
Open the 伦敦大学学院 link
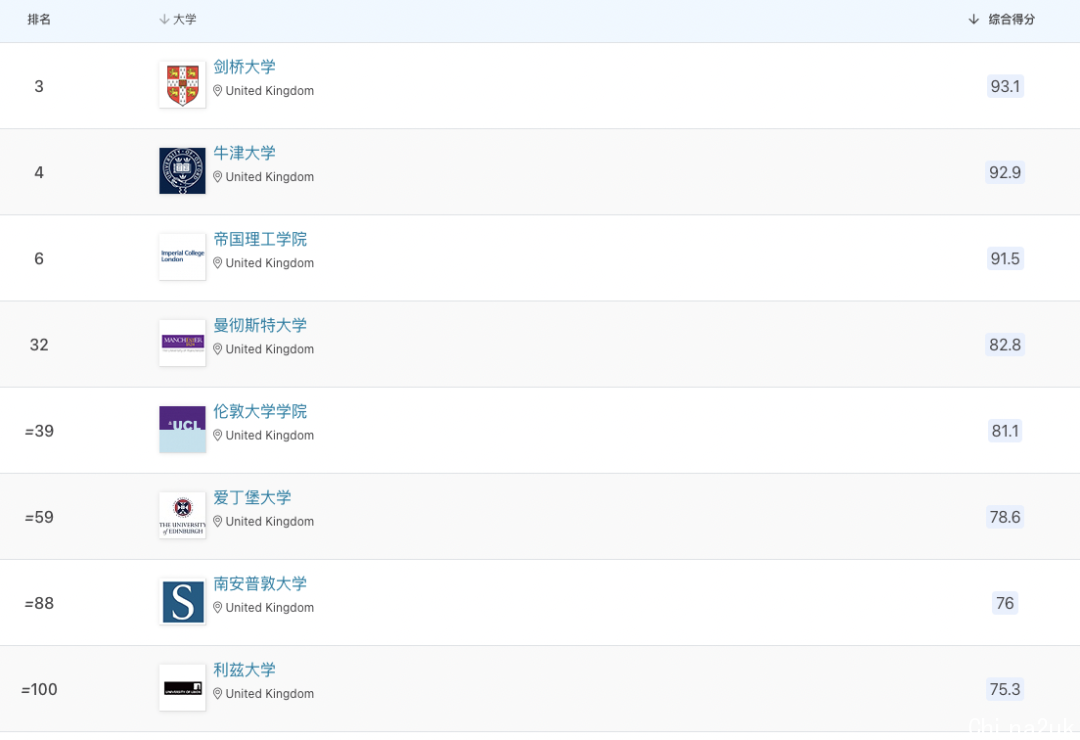pyautogui.click(x=260, y=411)
